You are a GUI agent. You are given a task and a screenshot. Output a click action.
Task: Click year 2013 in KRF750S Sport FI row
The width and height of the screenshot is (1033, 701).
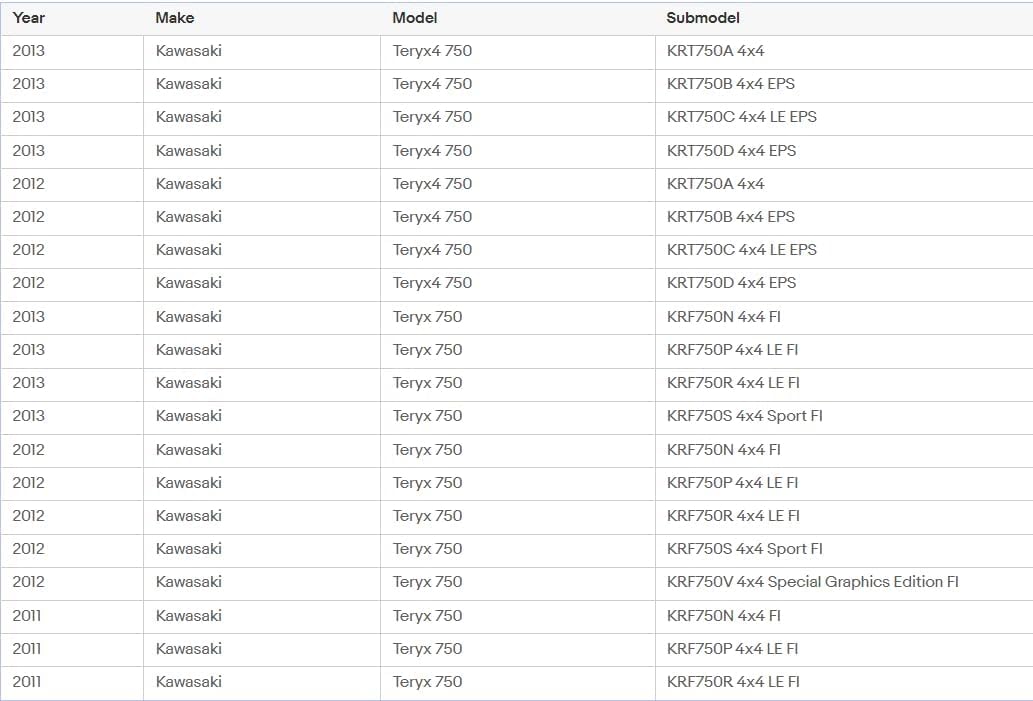tap(28, 416)
